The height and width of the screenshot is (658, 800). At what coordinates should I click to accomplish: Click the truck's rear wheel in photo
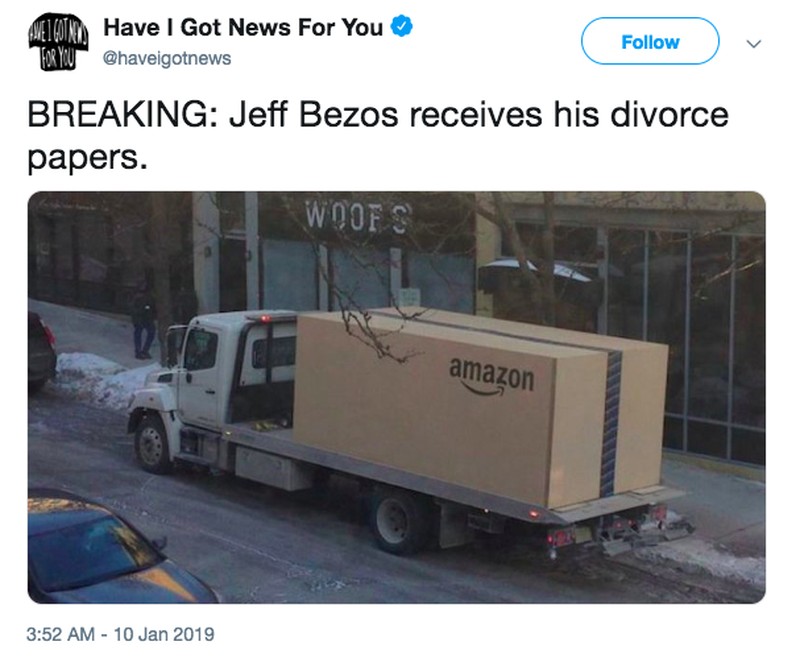pos(395,520)
